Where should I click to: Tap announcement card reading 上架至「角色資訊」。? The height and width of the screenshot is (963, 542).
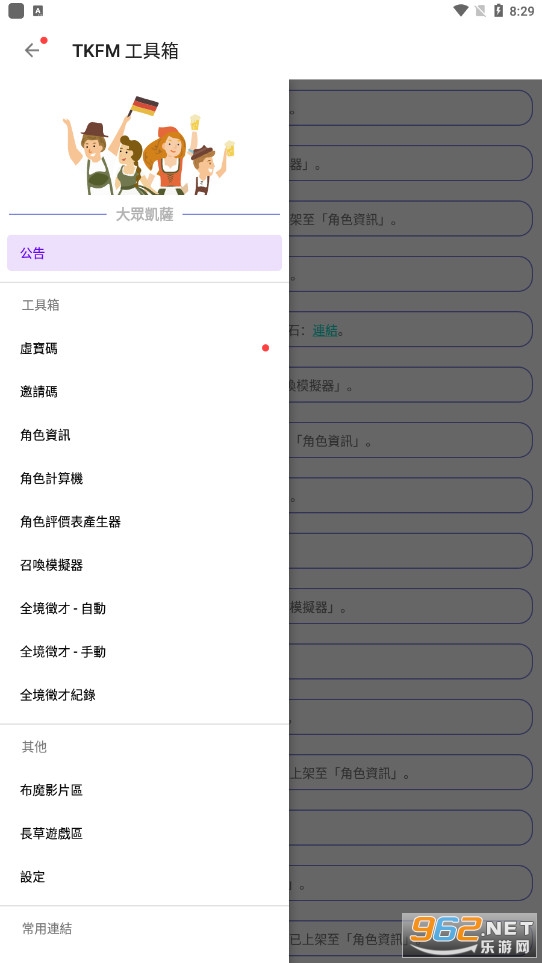[411, 773]
